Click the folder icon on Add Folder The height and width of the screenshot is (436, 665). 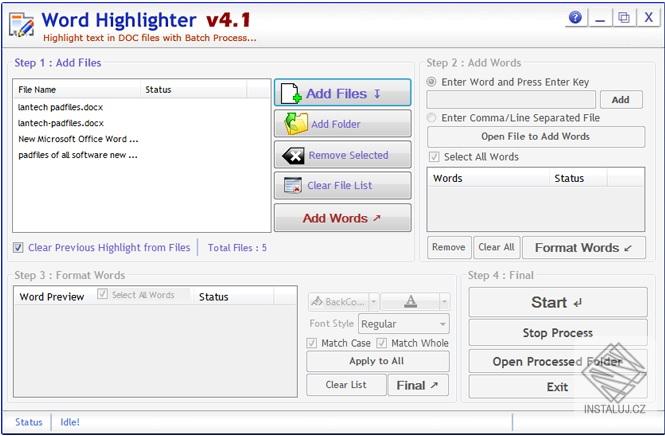tap(296, 124)
